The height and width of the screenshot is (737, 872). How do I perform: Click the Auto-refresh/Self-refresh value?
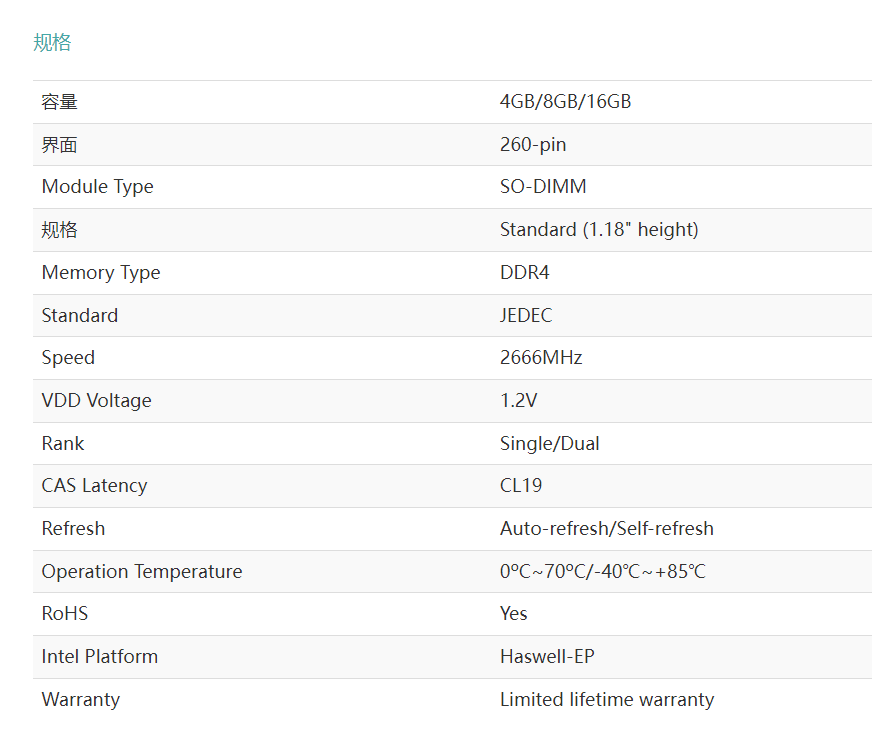[606, 528]
